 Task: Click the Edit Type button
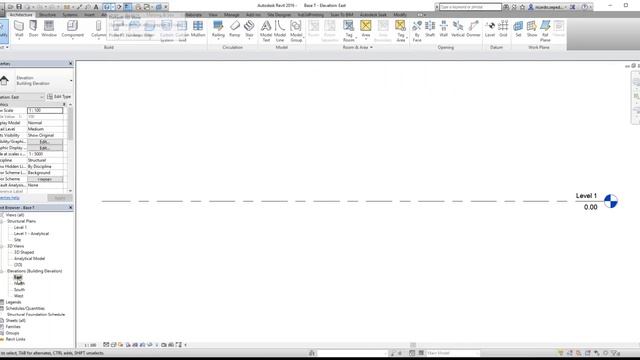point(59,97)
